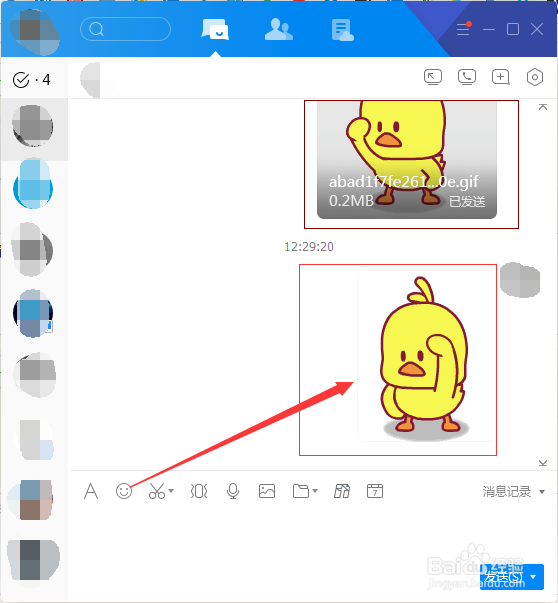This screenshot has width=558, height=603.
Task: Click the message typing area
Action: pyautogui.click(x=313, y=535)
